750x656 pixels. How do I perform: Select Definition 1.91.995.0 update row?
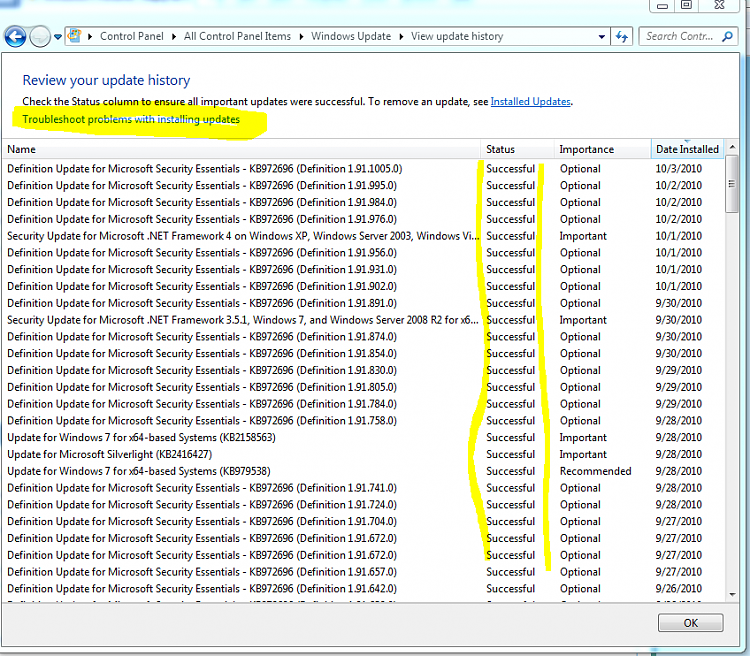click(363, 186)
